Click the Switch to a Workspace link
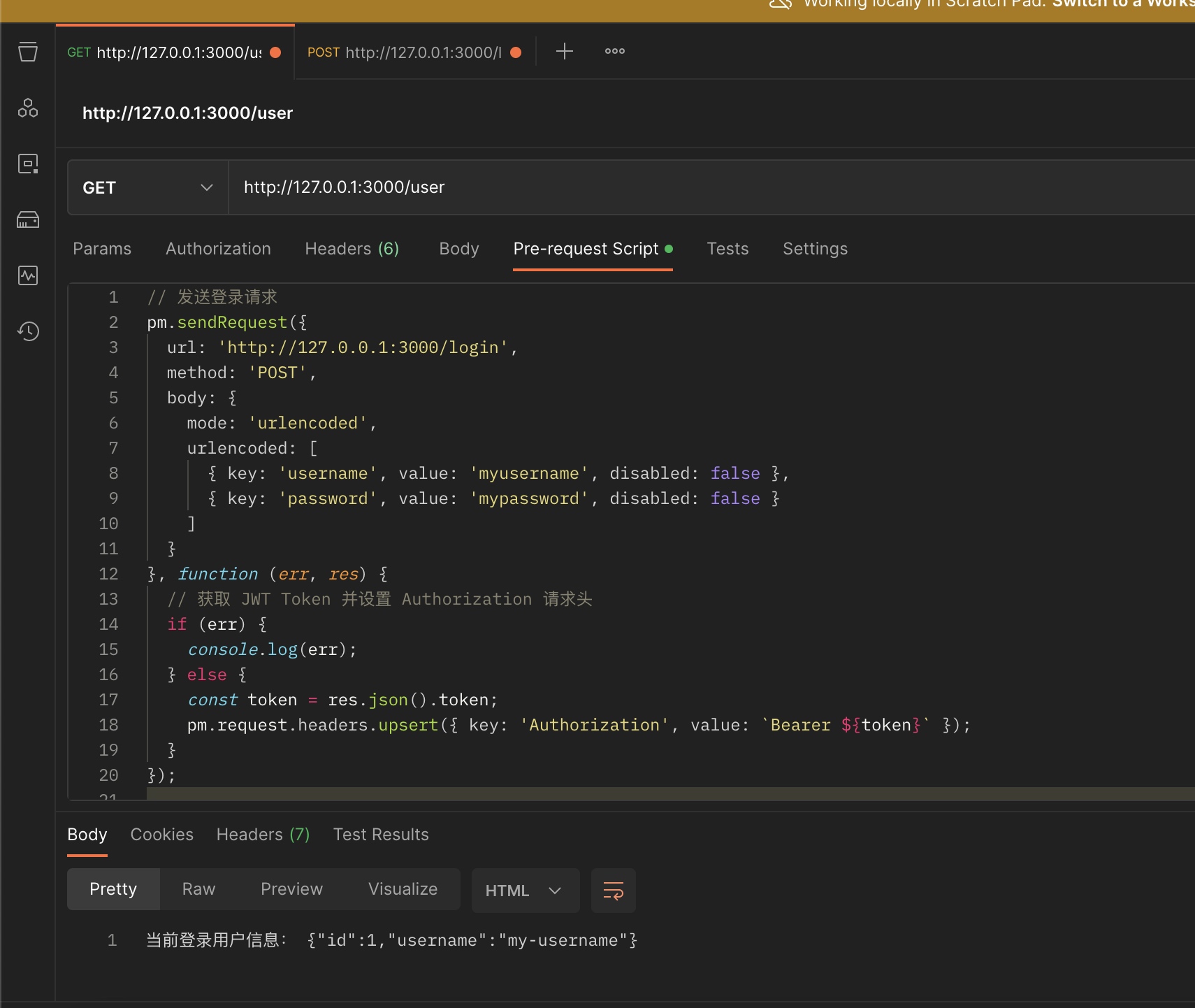Image resolution: width=1195 pixels, height=1008 pixels. point(1122,4)
